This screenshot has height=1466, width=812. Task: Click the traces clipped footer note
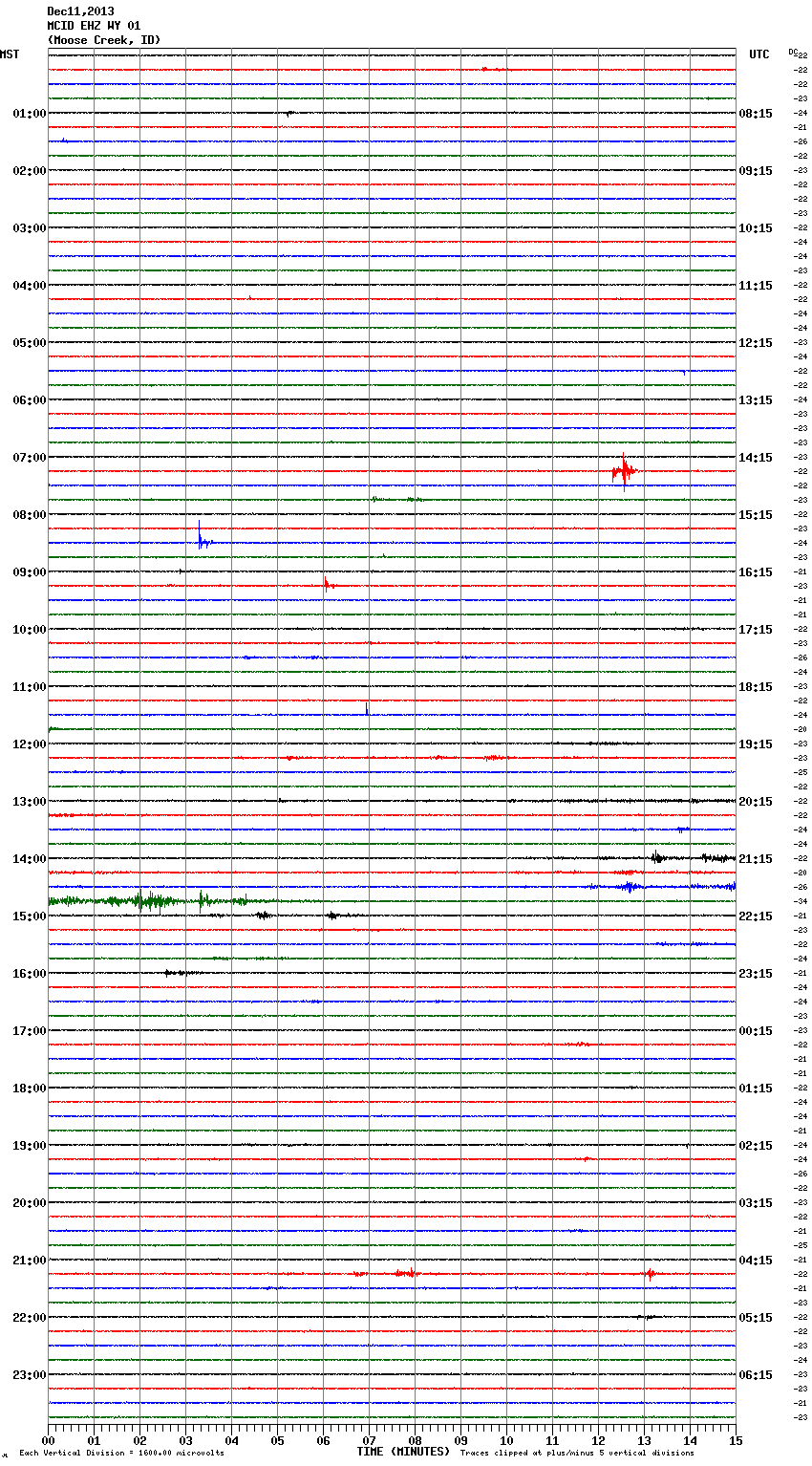577,1453
